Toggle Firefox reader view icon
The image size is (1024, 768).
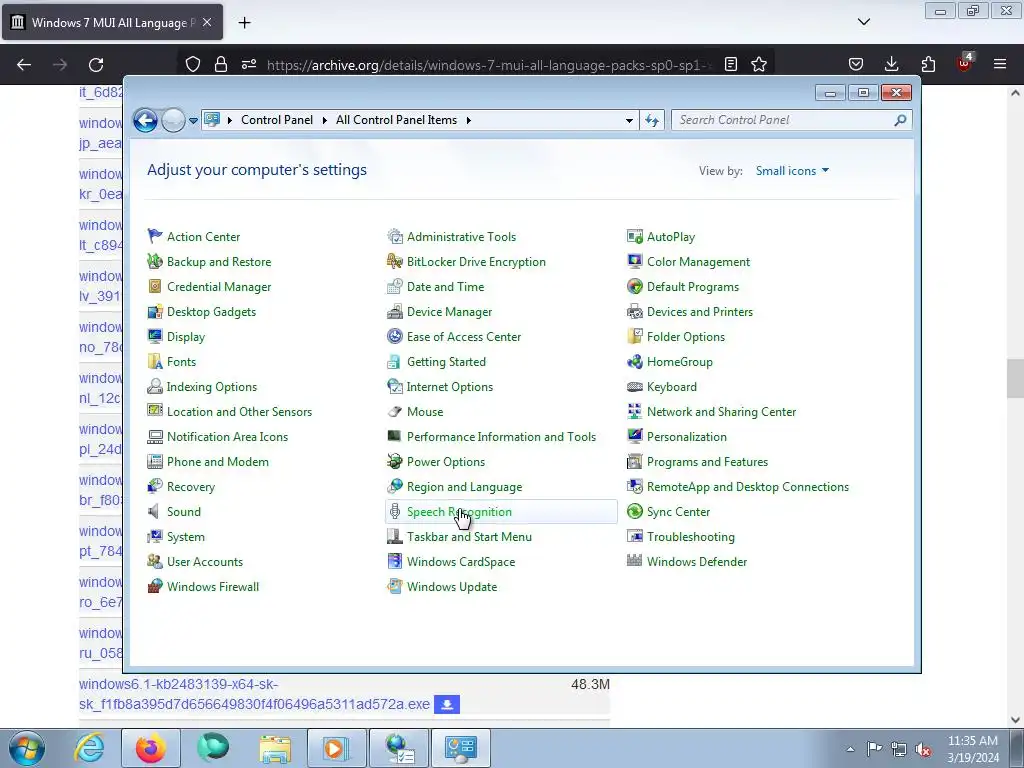[x=731, y=64]
